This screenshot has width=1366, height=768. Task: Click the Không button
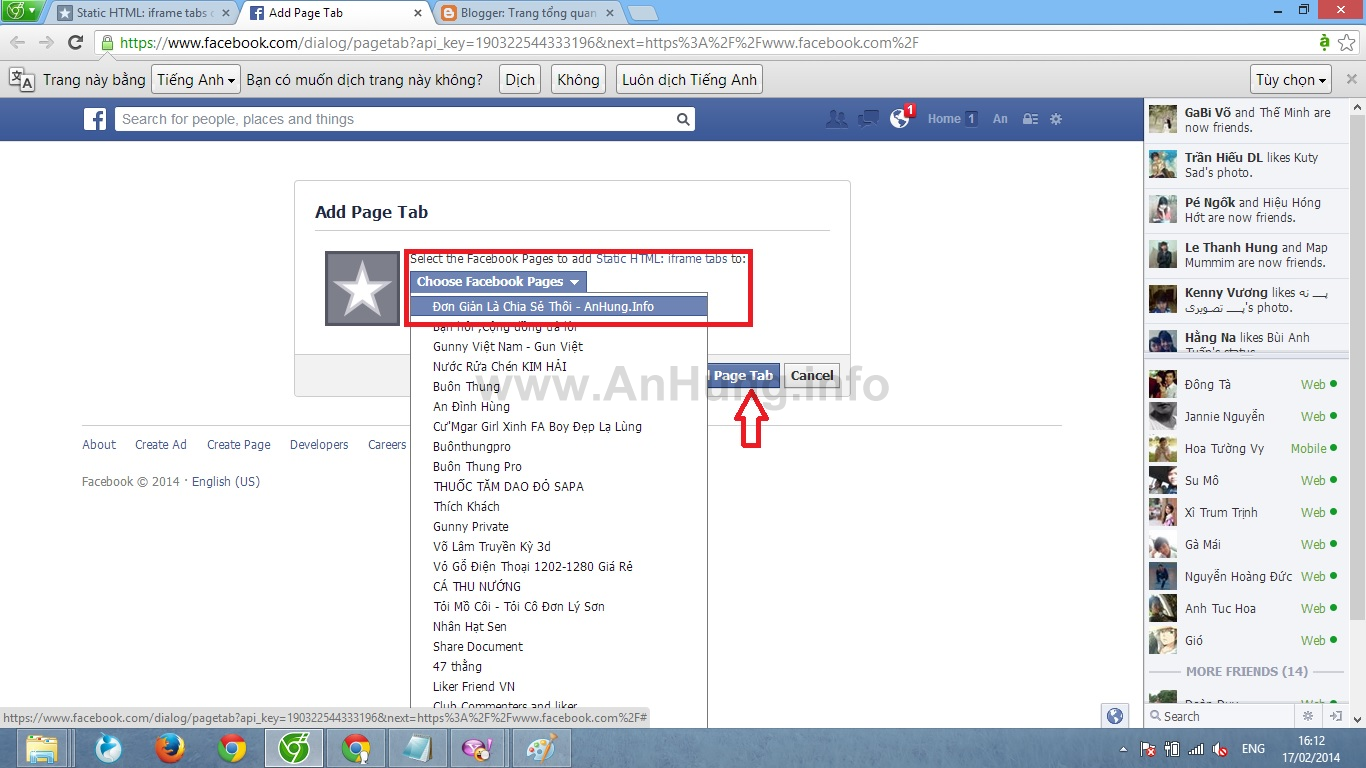(578, 80)
